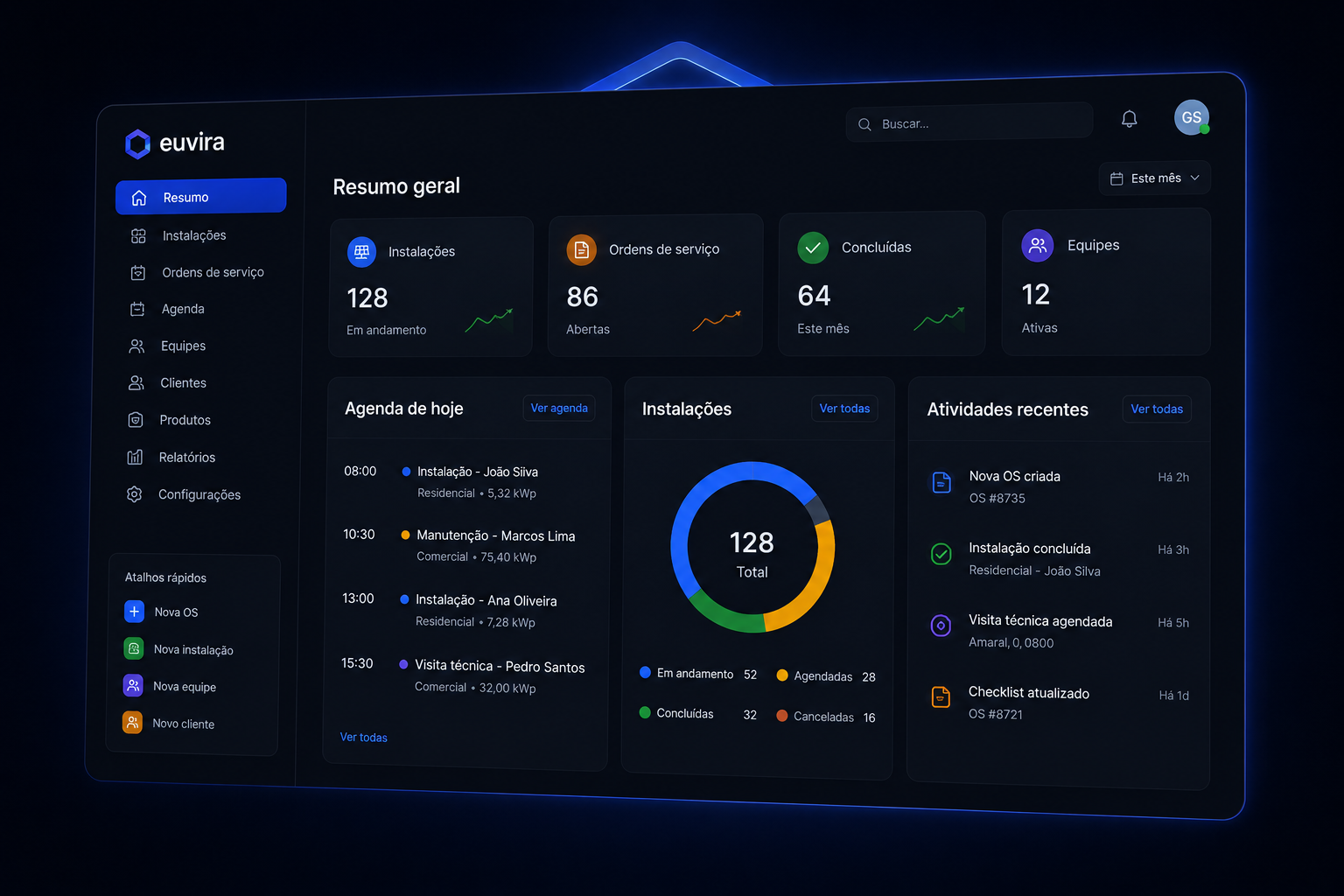1344x896 pixels.
Task: Click the Nova OS criada document icon
Action: coord(941,482)
